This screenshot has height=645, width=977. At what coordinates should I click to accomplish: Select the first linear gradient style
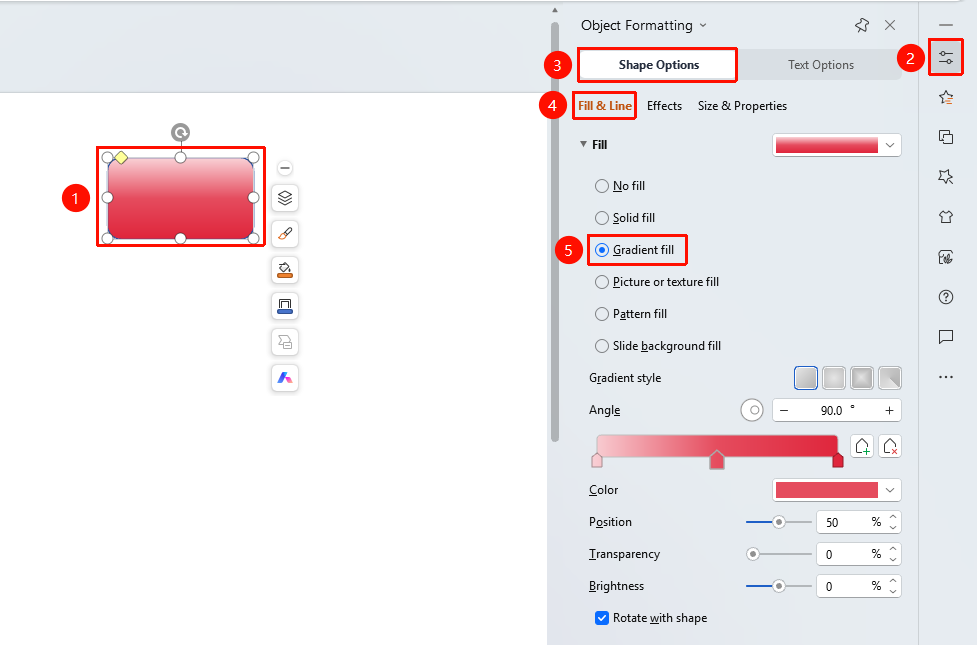pos(806,378)
